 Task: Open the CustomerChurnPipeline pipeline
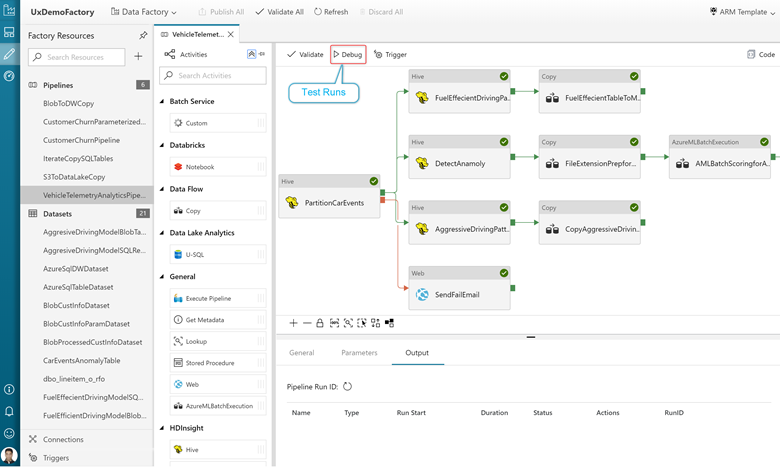(82, 140)
